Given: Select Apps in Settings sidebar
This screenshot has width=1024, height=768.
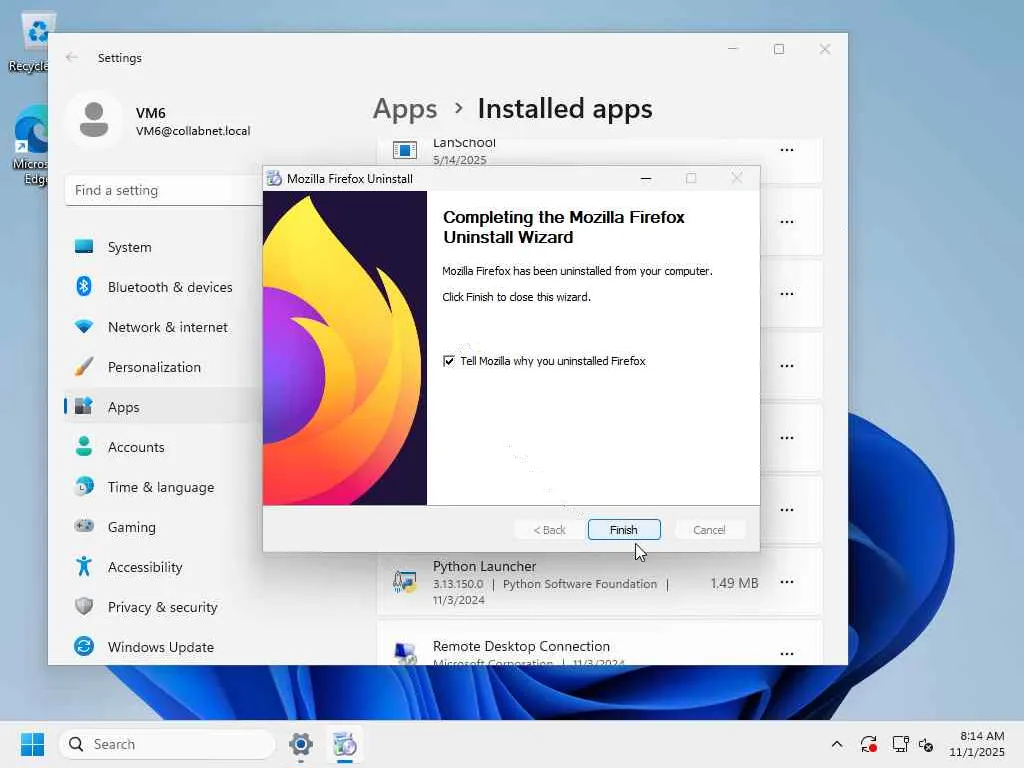Looking at the screenshot, I should 162,407.
